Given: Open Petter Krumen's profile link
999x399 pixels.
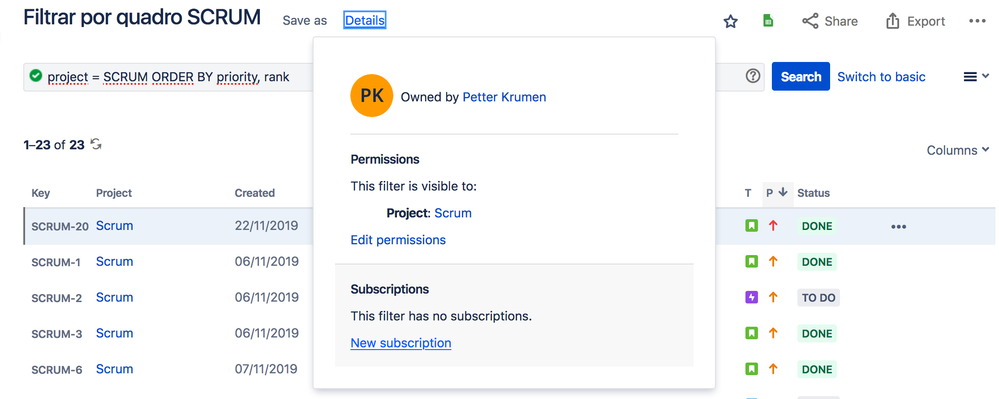Looking at the screenshot, I should click(504, 97).
